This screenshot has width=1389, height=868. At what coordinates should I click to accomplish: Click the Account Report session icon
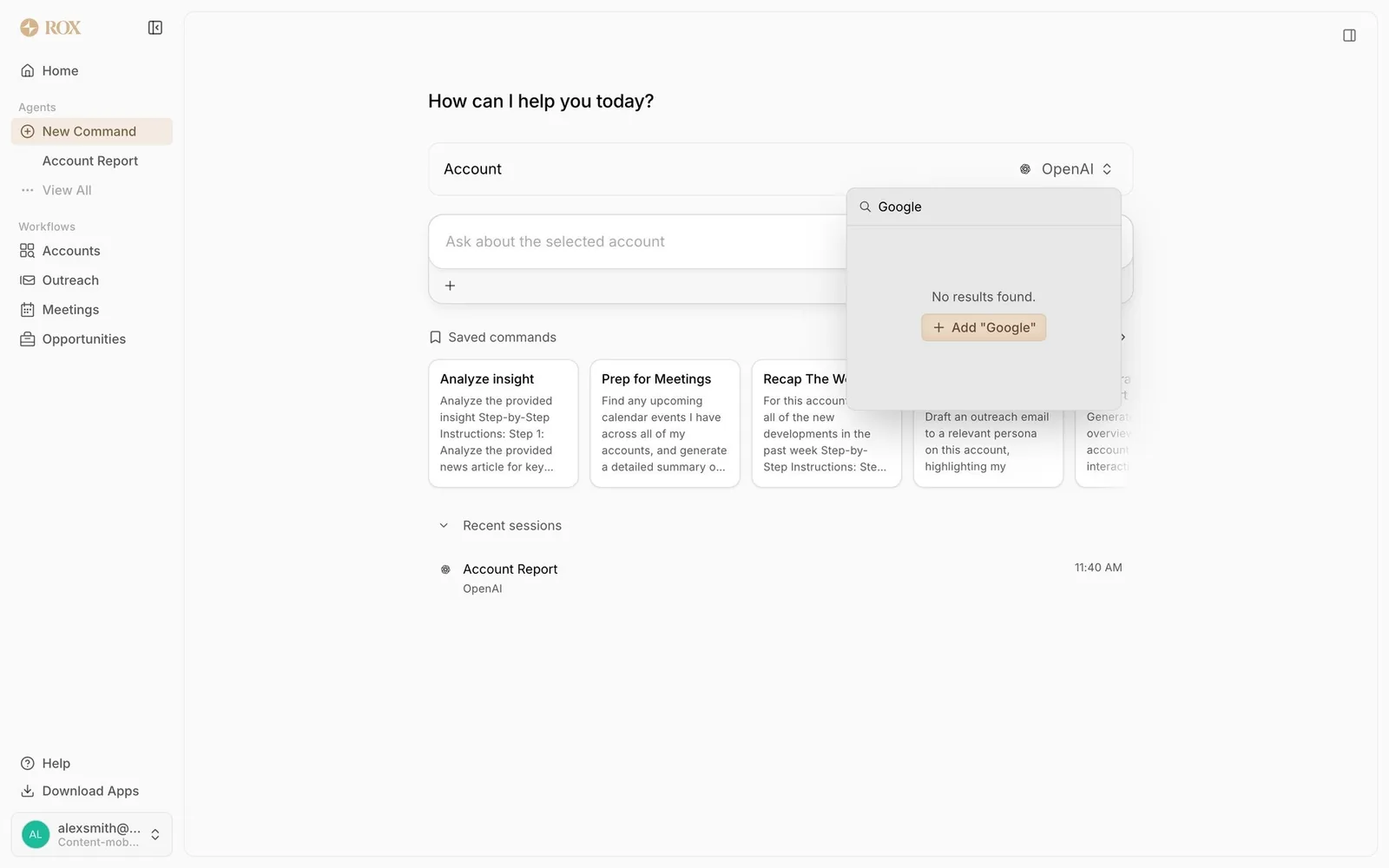point(445,570)
